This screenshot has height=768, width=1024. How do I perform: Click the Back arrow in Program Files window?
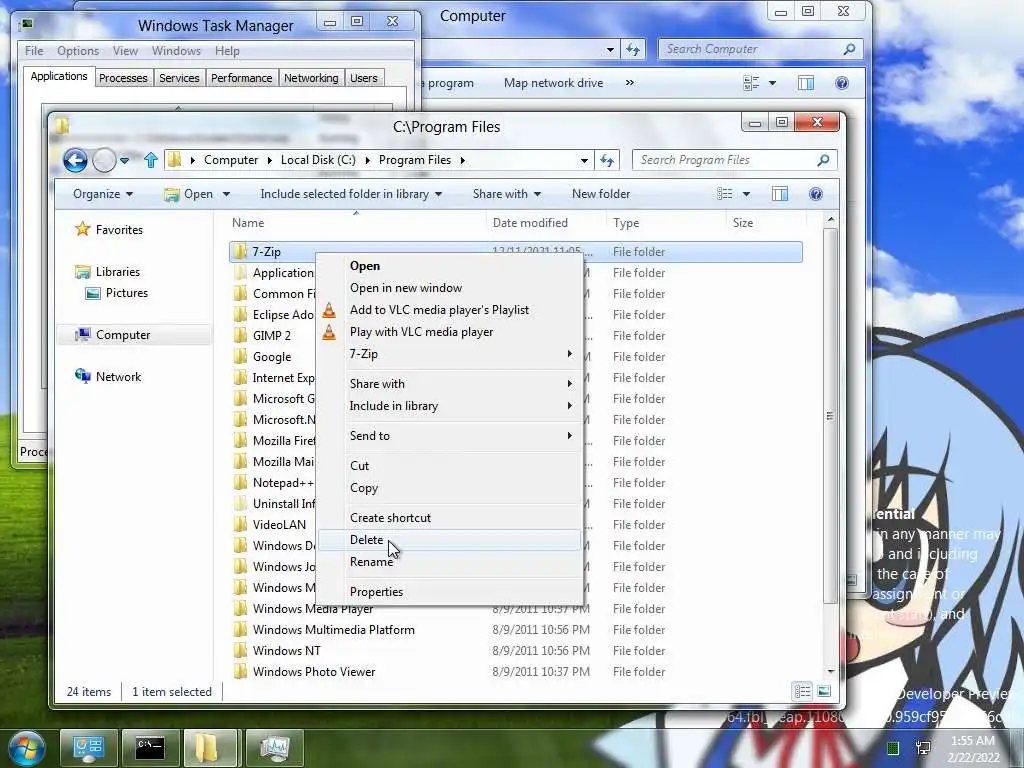coord(75,160)
